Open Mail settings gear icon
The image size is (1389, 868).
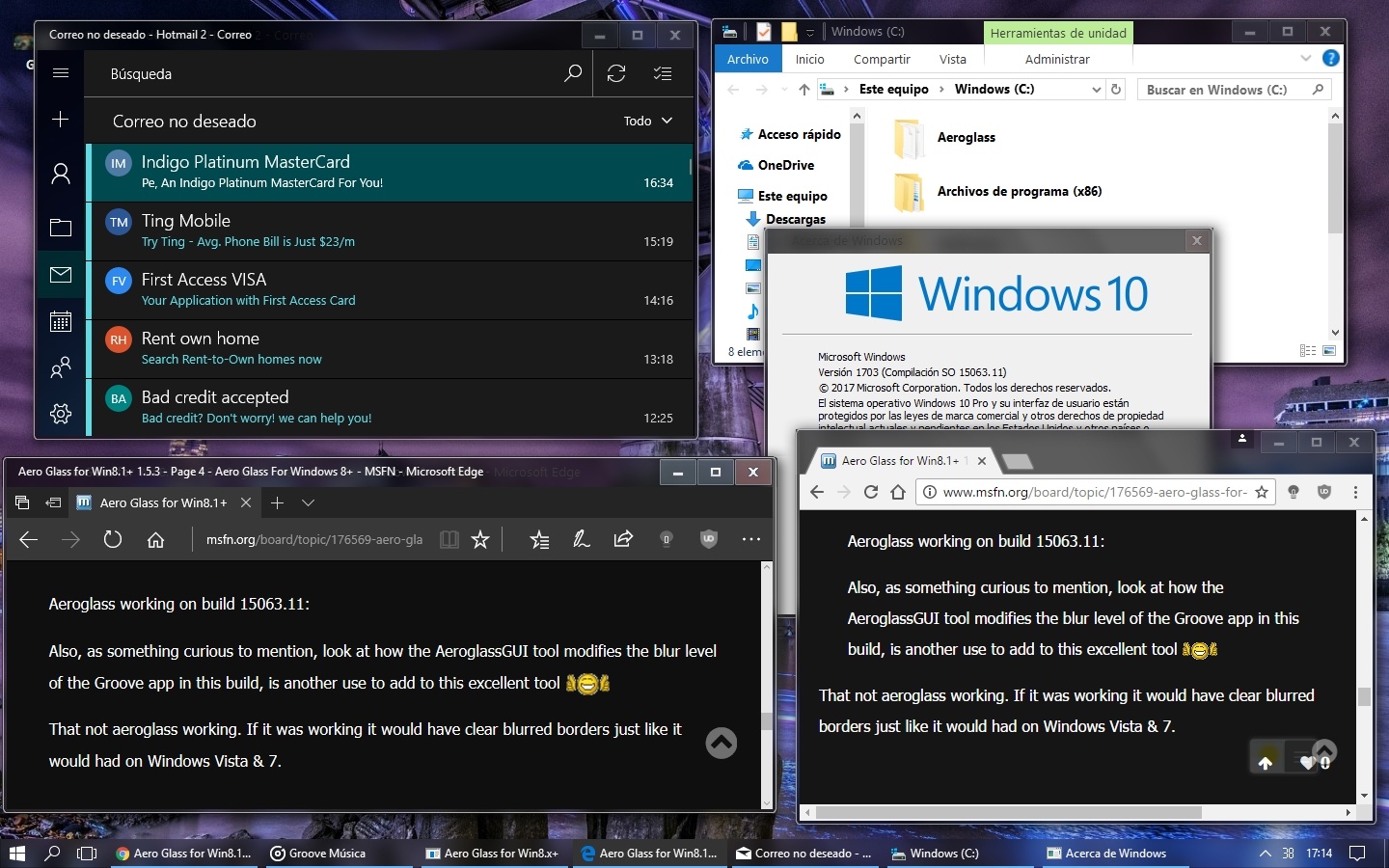pyautogui.click(x=60, y=414)
